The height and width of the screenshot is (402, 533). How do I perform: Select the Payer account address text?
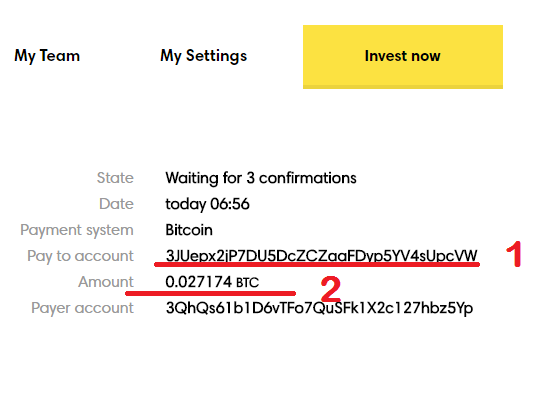[319, 308]
